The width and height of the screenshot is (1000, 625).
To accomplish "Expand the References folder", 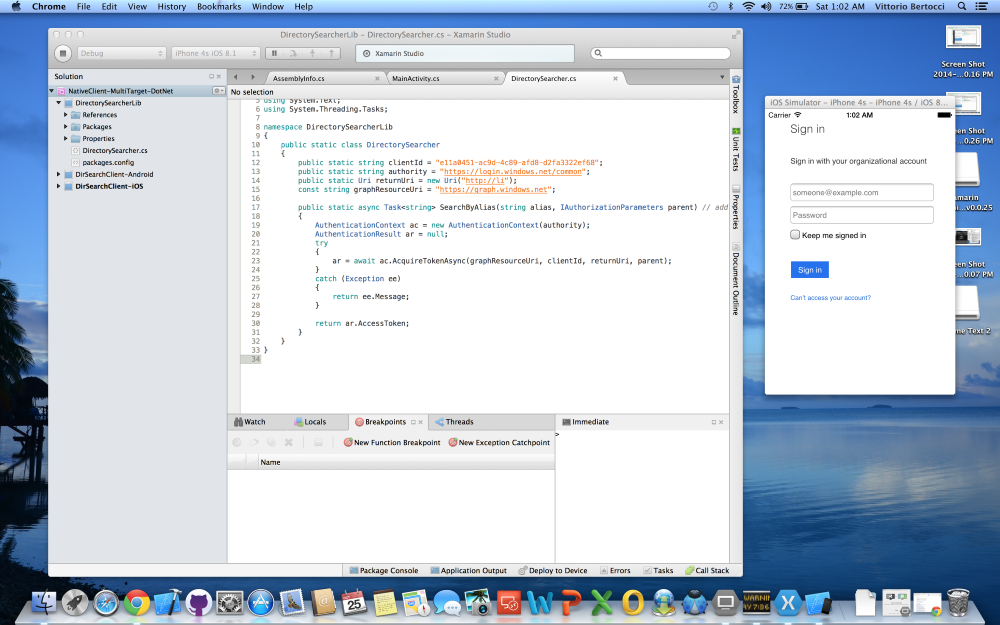I will (x=65, y=115).
